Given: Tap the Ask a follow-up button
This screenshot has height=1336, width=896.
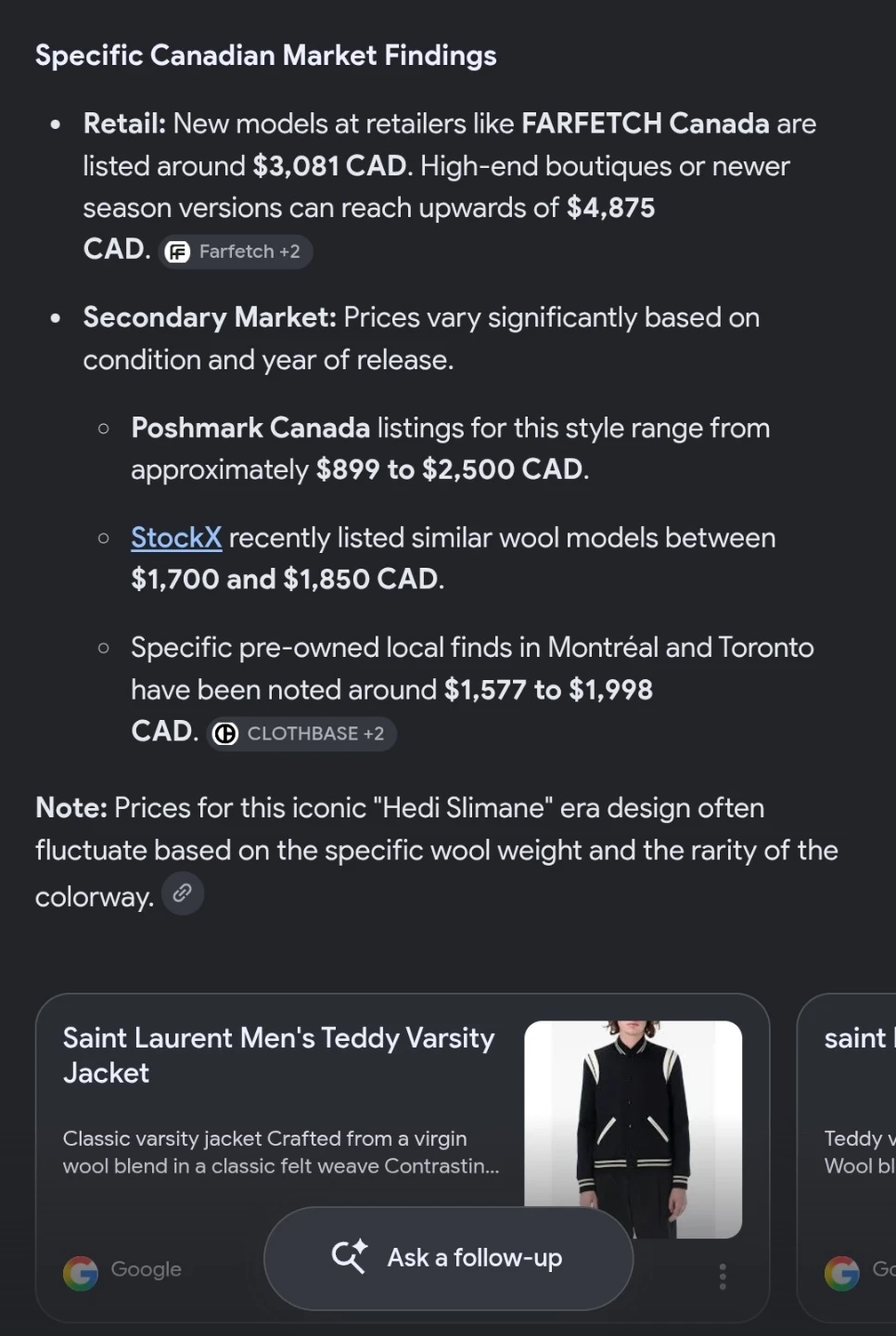Looking at the screenshot, I should click(449, 1258).
